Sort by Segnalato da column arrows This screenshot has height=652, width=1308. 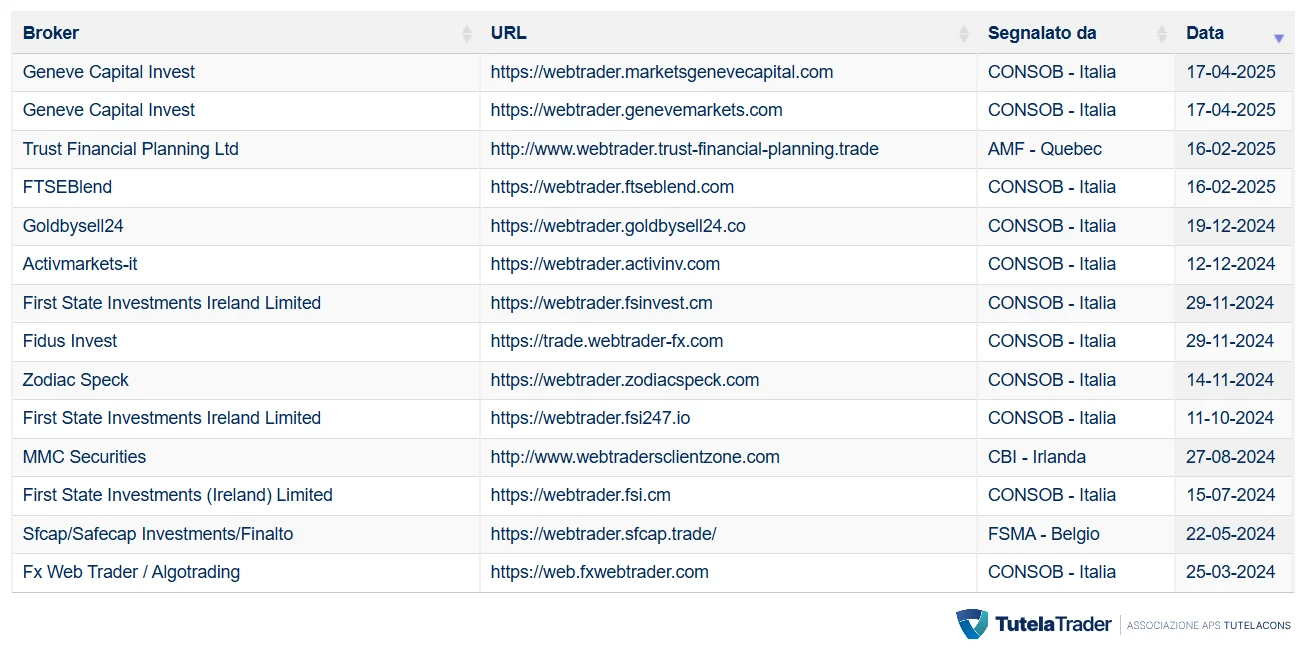click(1162, 34)
